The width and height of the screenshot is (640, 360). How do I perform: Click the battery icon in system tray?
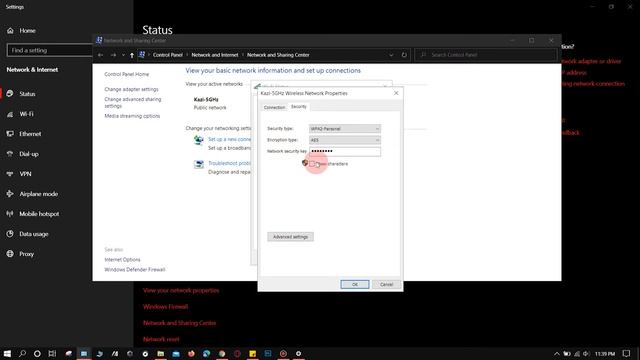point(567,353)
